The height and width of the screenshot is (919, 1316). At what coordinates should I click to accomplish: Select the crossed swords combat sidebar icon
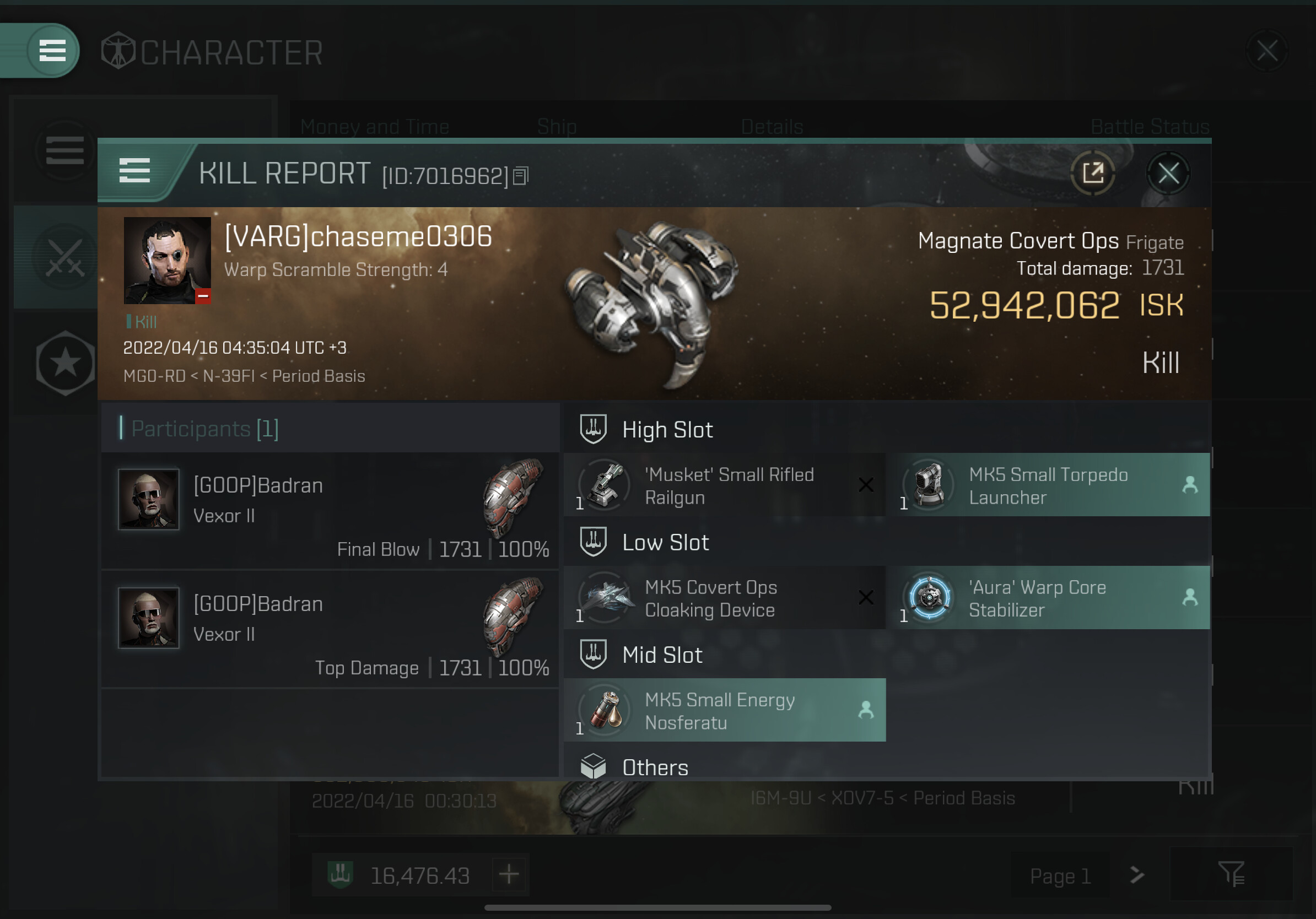coord(65,257)
